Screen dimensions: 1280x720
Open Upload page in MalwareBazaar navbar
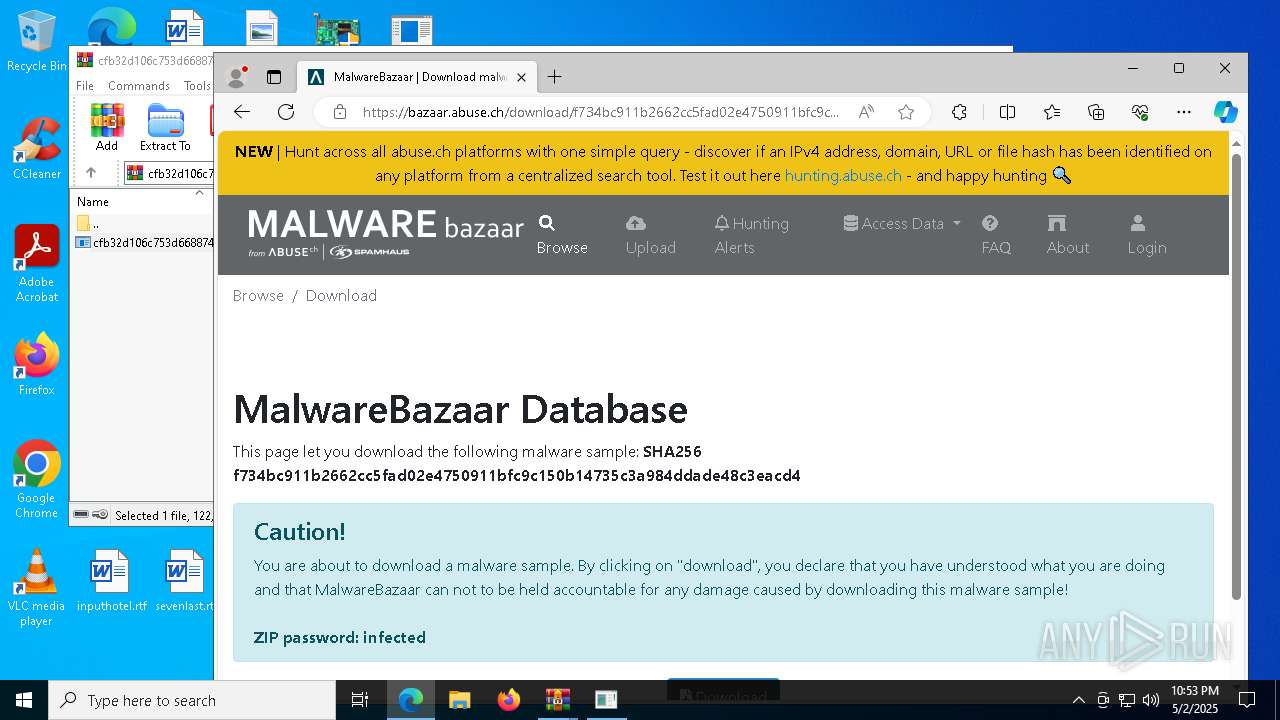click(x=651, y=235)
